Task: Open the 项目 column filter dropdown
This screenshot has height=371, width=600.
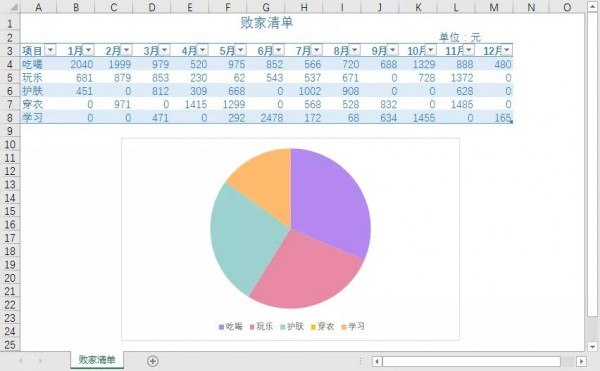Action: (50, 50)
